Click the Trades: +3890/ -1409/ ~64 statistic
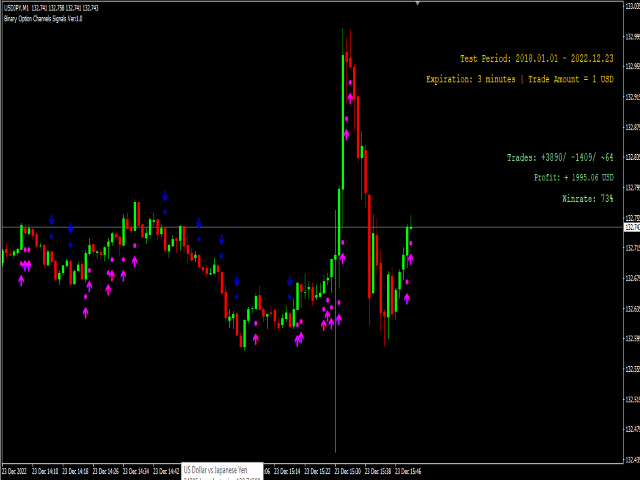 pyautogui.click(x=560, y=158)
